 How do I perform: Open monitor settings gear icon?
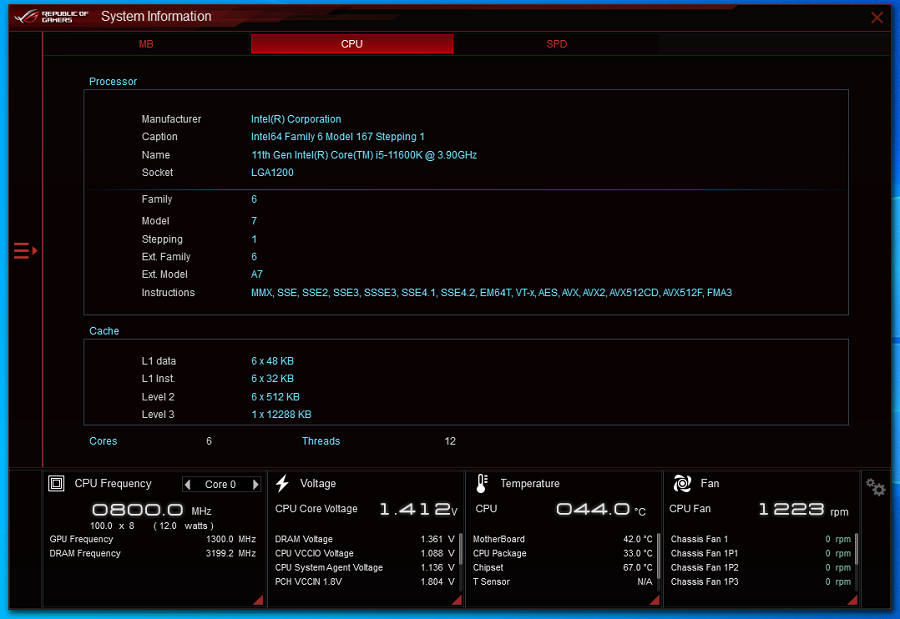876,488
